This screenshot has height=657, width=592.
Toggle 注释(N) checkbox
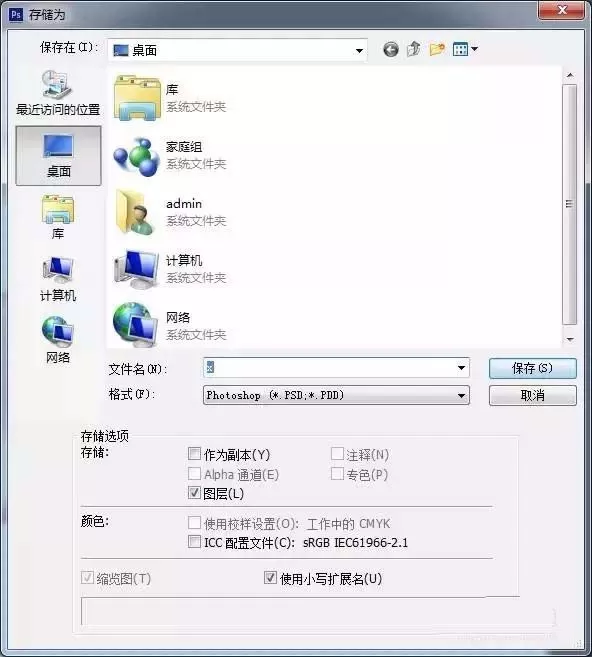pyautogui.click(x=337, y=453)
